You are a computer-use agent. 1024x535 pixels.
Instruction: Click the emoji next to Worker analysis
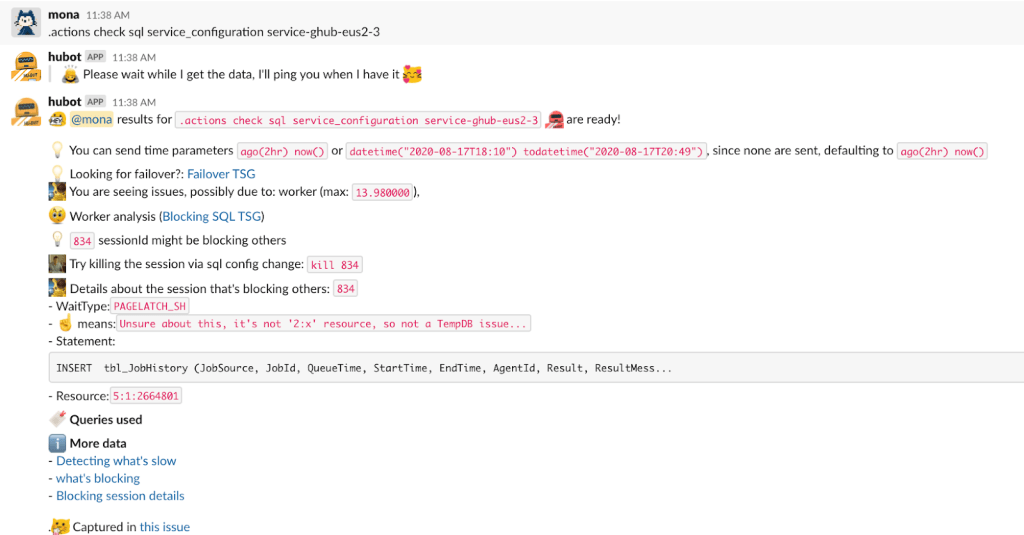click(57, 216)
